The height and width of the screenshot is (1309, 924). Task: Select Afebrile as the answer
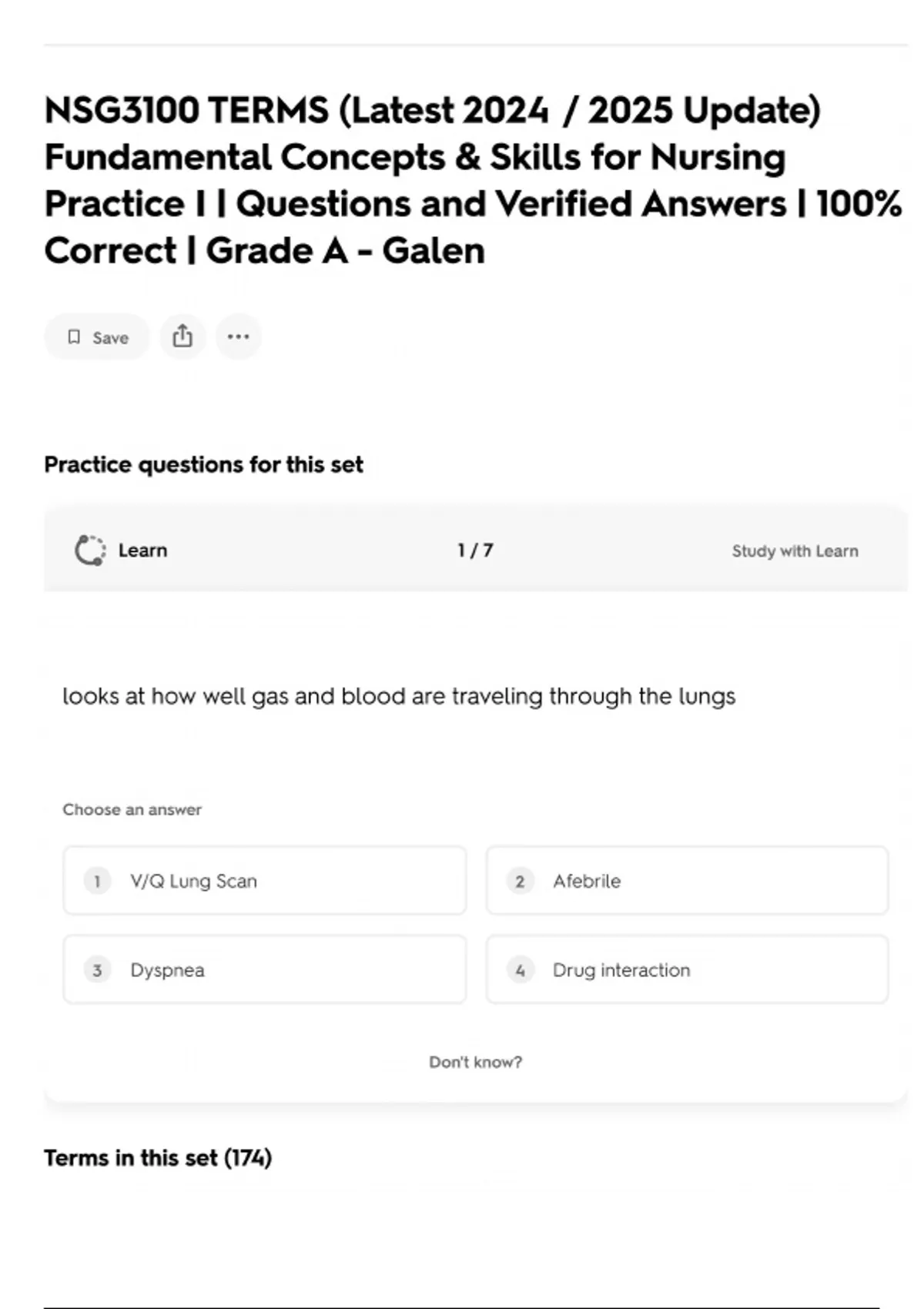pos(687,881)
